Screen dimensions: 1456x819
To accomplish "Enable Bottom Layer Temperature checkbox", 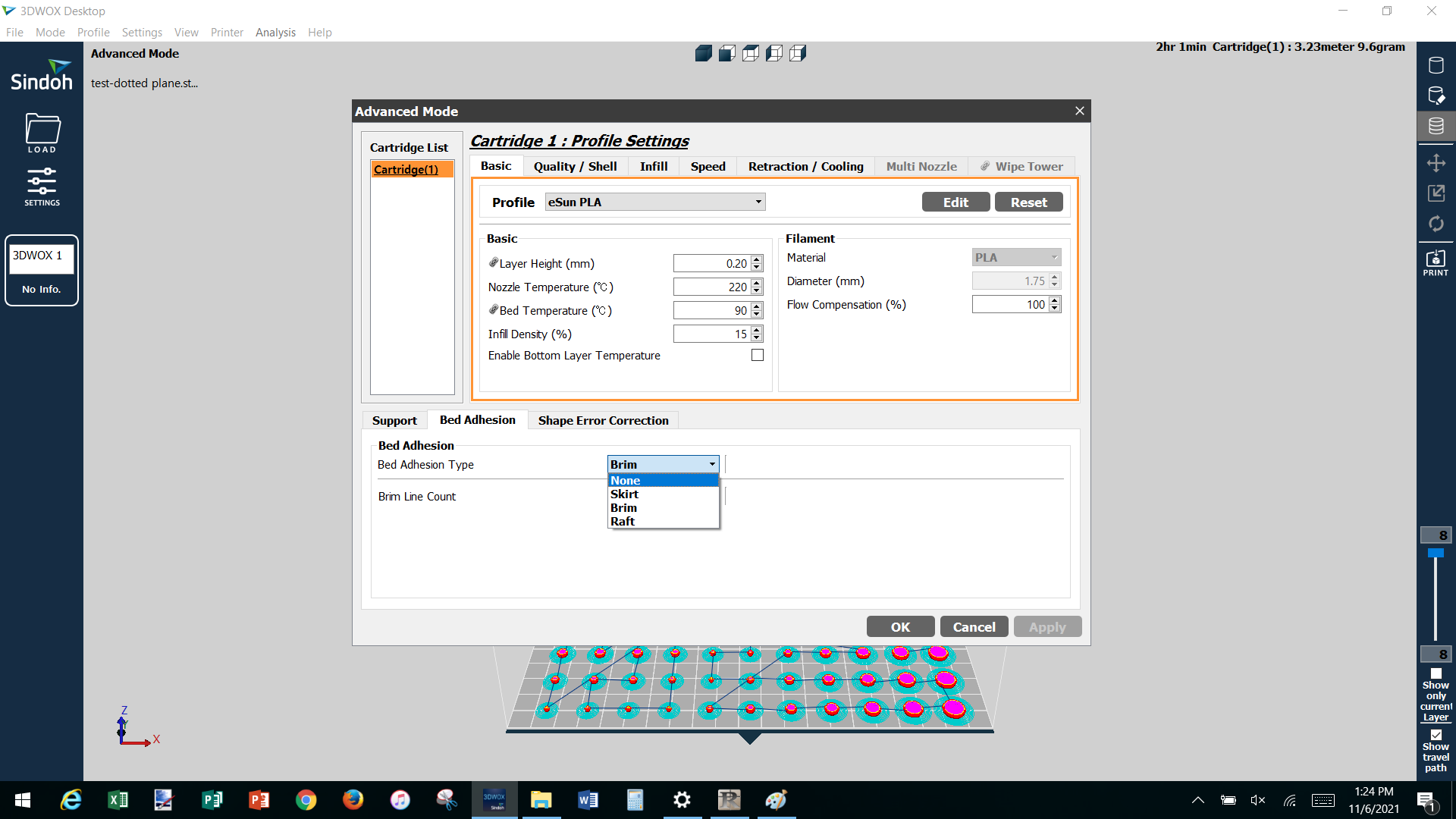I will tap(757, 355).
